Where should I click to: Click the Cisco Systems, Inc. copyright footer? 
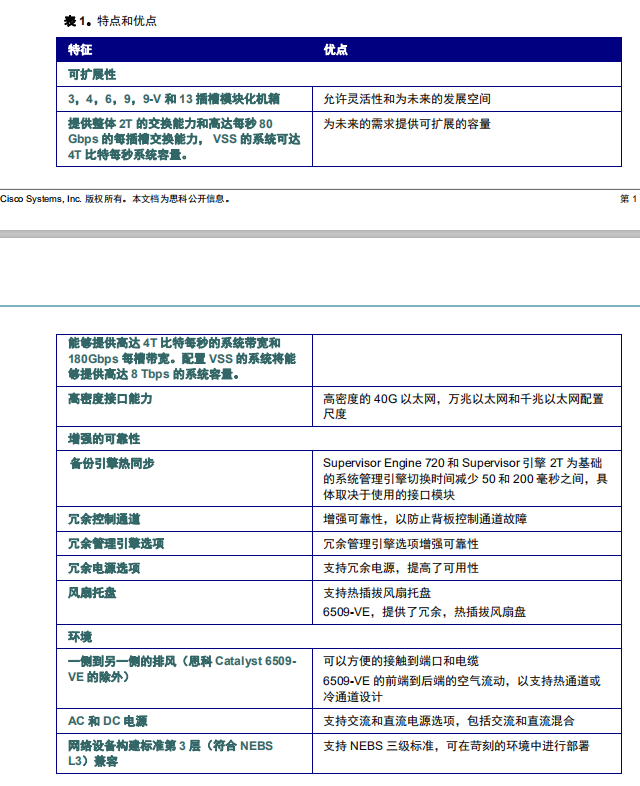[x=115, y=199]
